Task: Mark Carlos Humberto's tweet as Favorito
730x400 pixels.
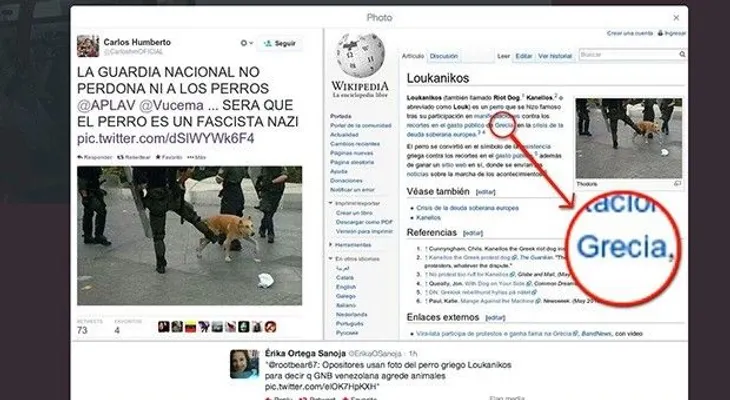Action: [x=169, y=157]
